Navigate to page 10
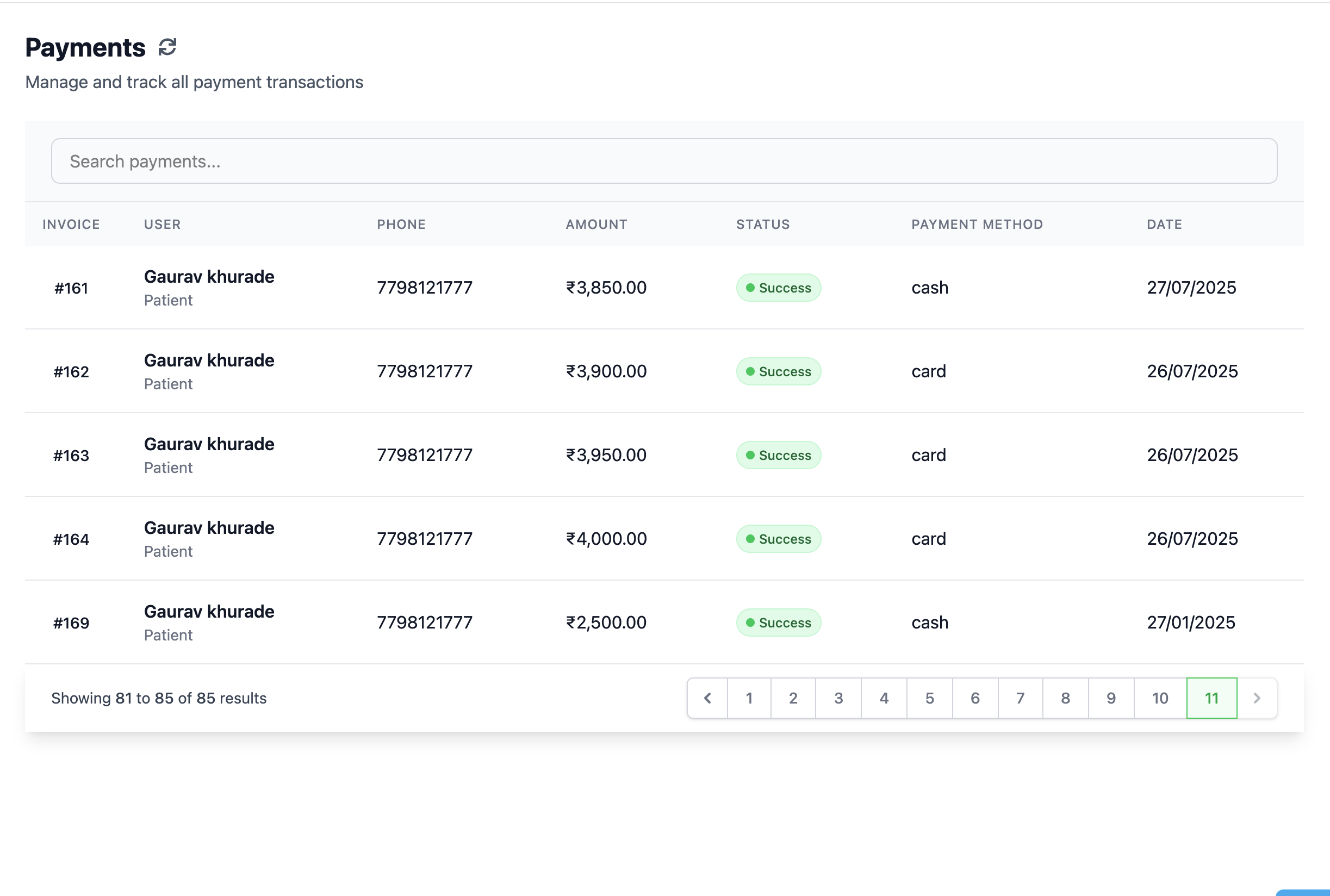 point(1160,698)
